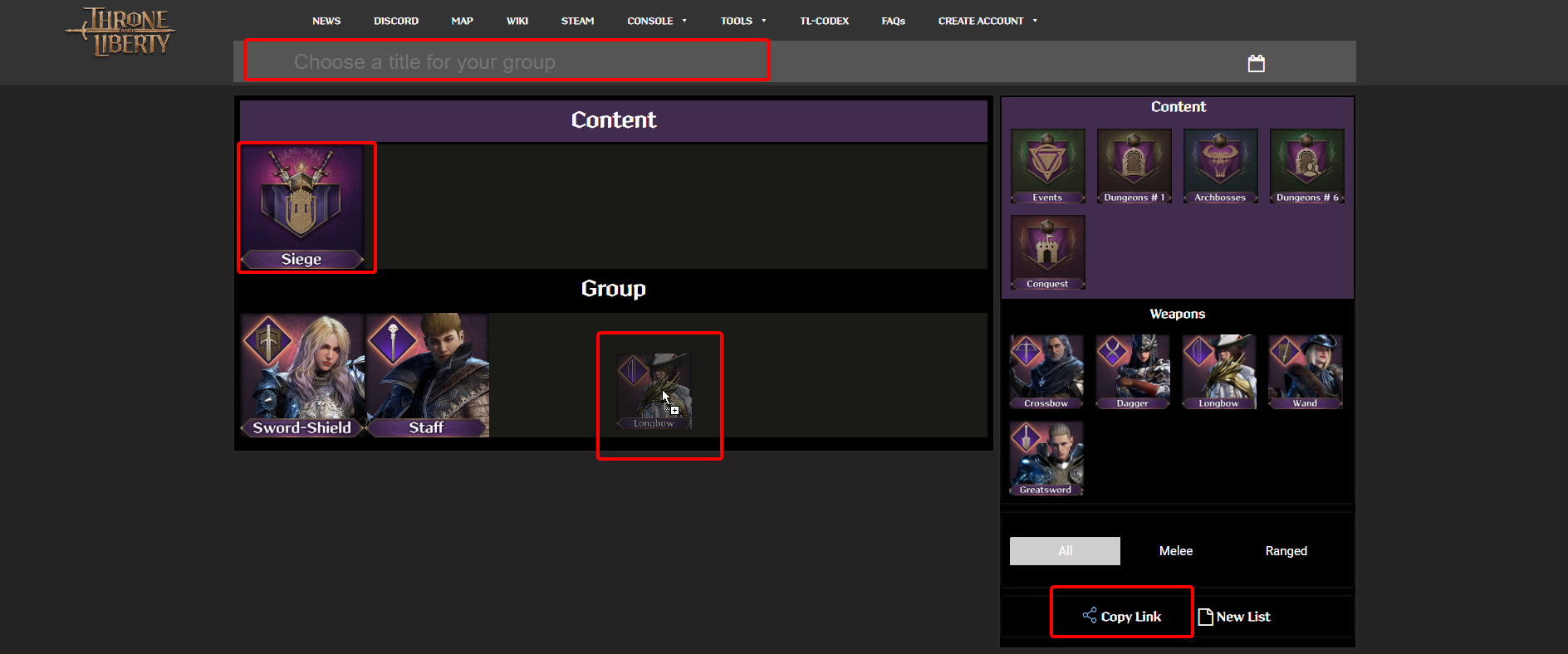Filter weapons by All
Screen dimensions: 1568x654
tap(1065, 551)
